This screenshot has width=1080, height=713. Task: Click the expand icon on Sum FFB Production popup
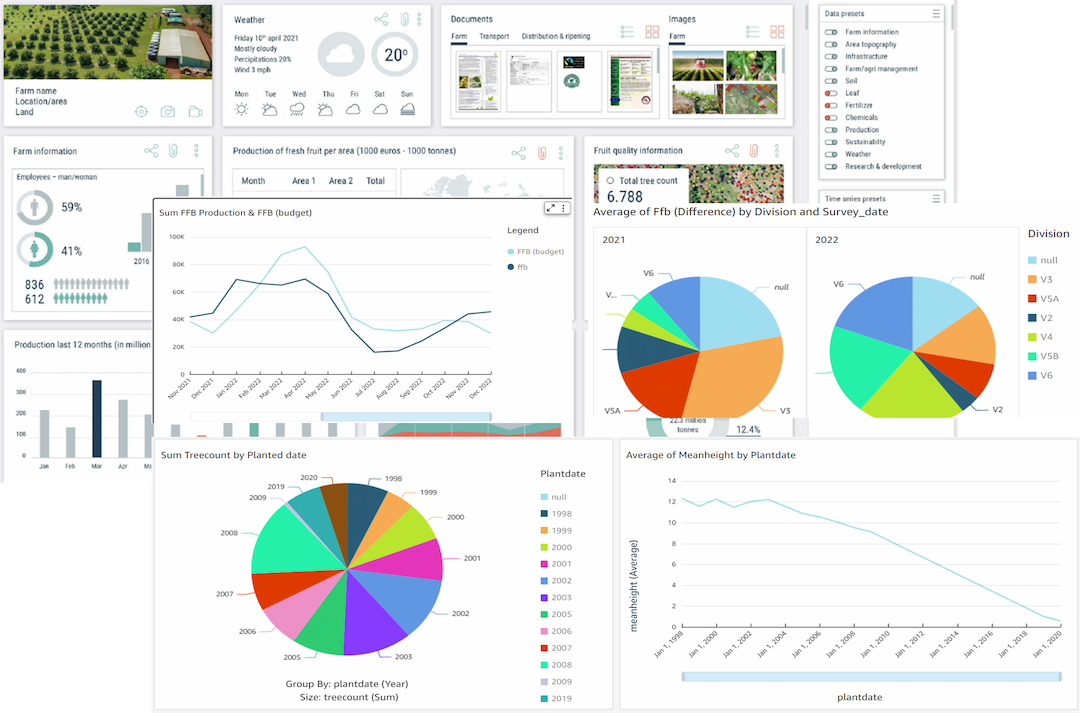coord(551,208)
